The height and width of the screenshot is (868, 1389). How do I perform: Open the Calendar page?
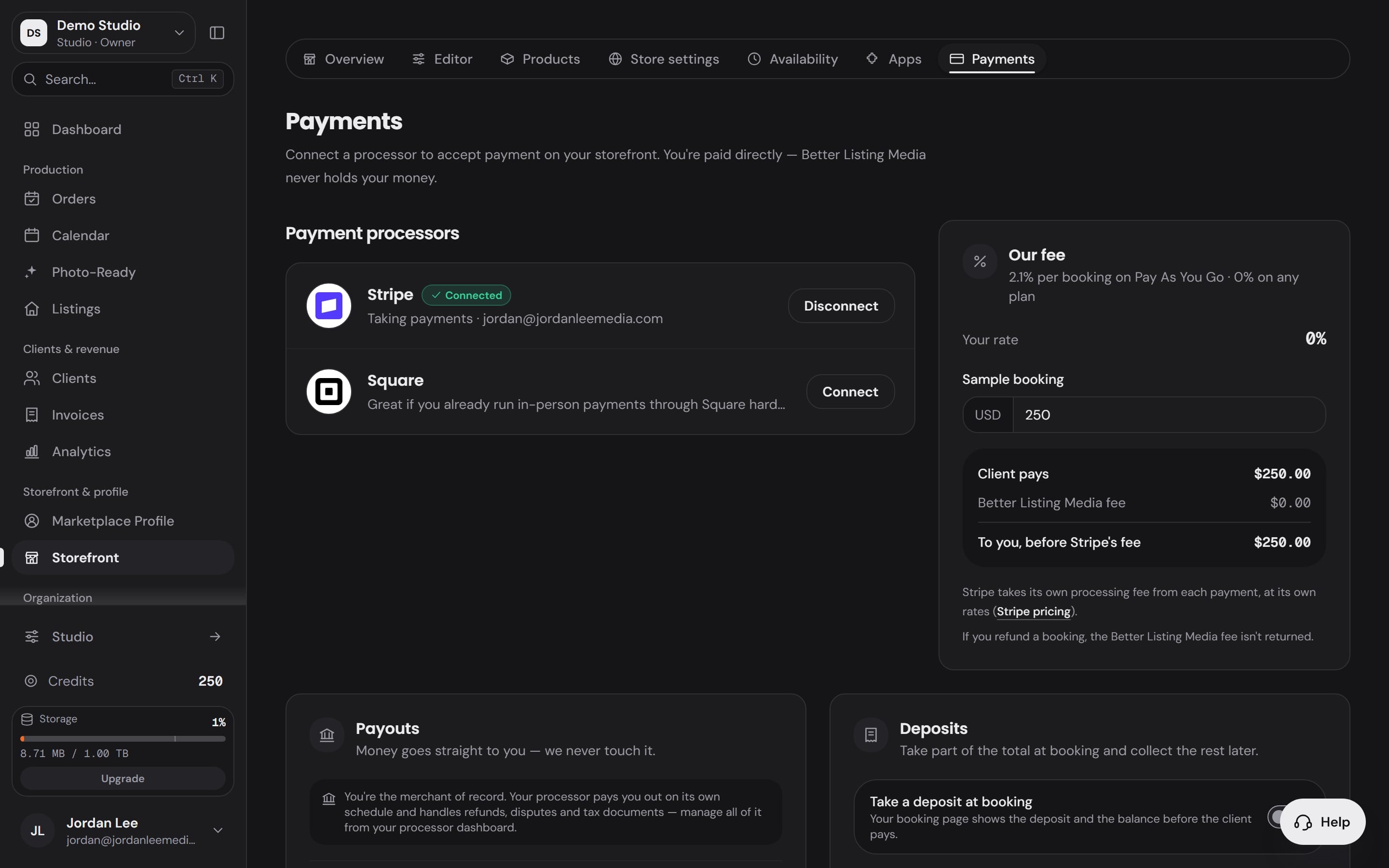pyautogui.click(x=123, y=235)
